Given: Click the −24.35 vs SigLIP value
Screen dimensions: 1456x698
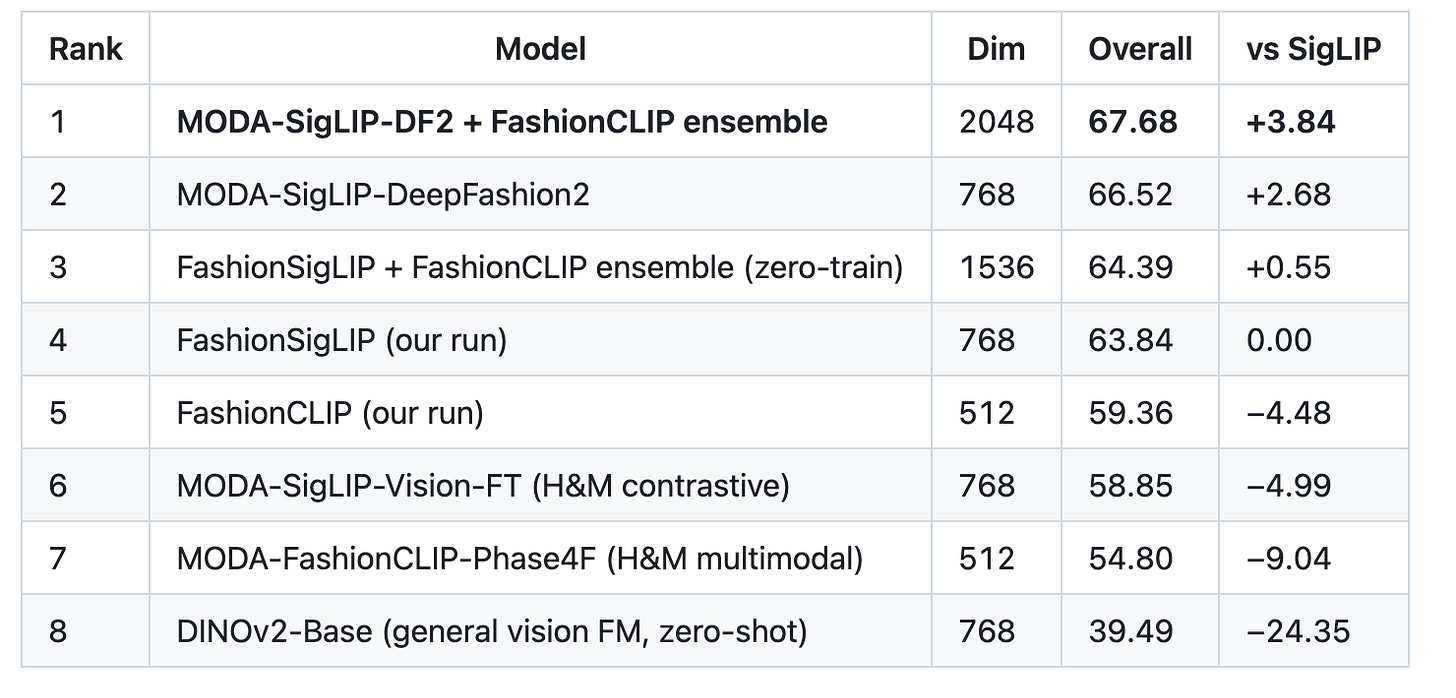Looking at the screenshot, I should click(x=1297, y=631).
